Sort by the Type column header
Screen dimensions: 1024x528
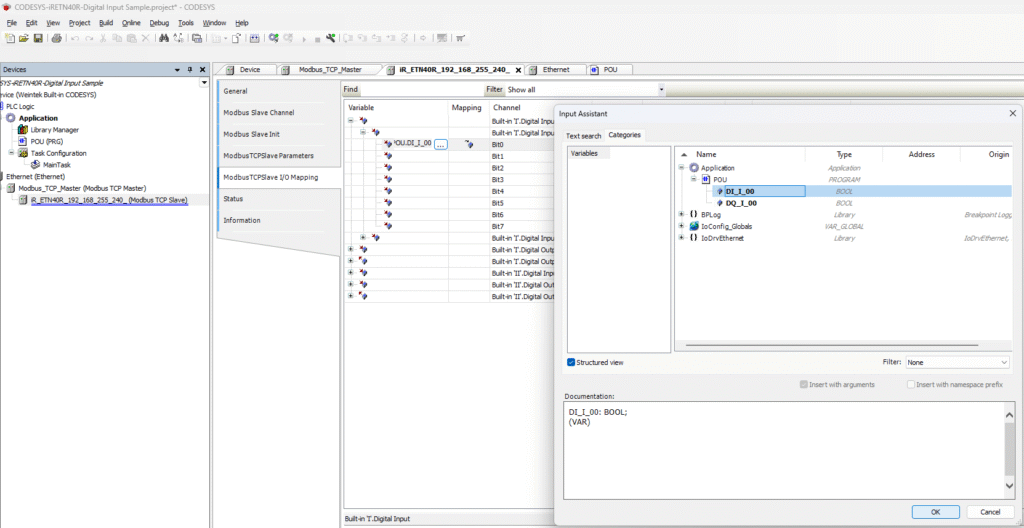click(x=844, y=154)
